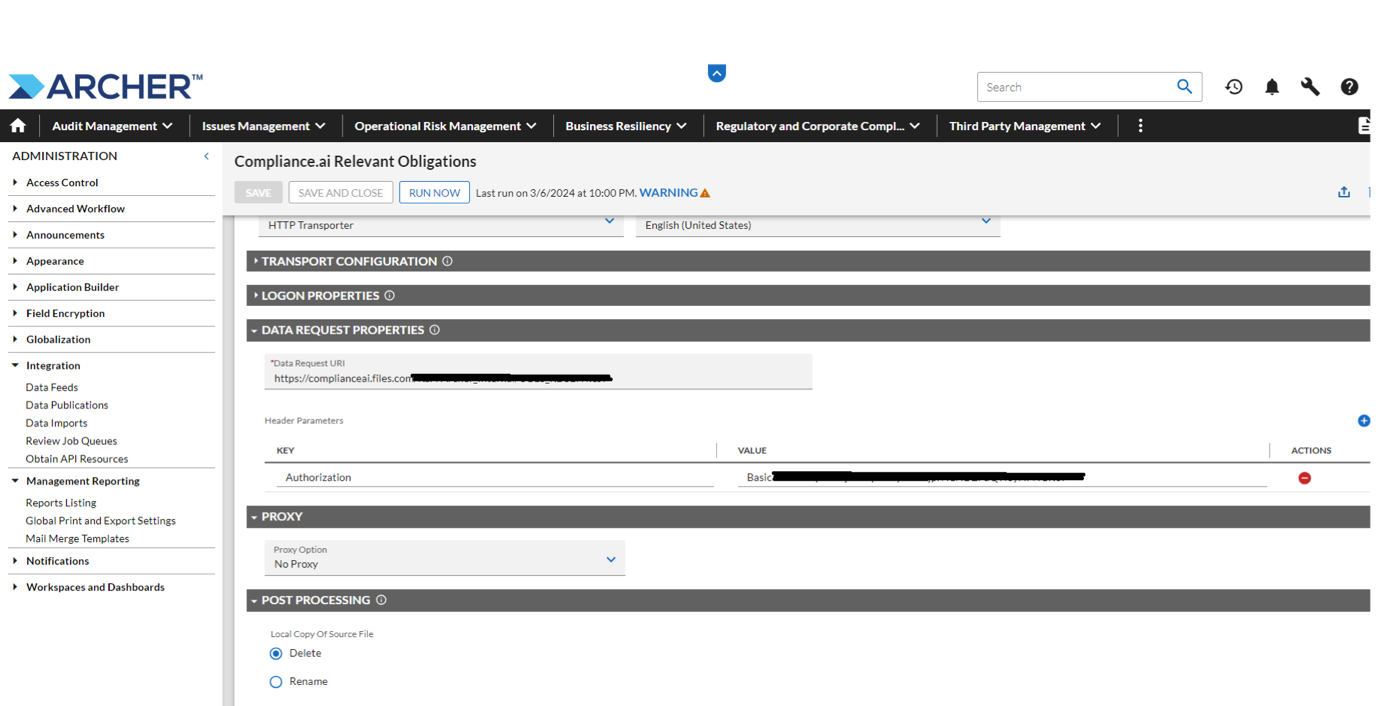Open the WARNING status link

[669, 193]
